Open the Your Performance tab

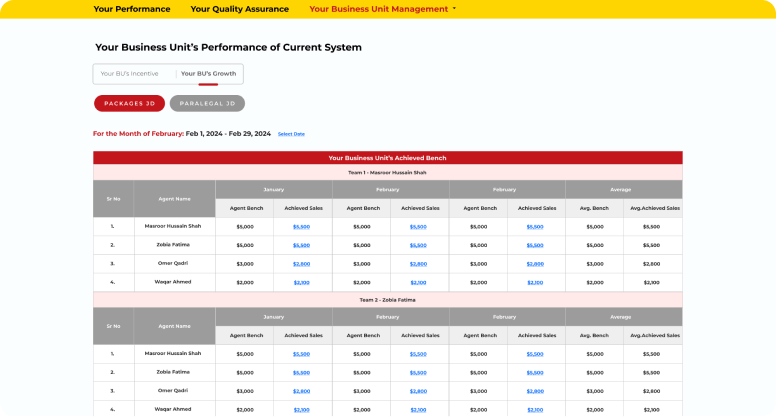click(x=131, y=9)
